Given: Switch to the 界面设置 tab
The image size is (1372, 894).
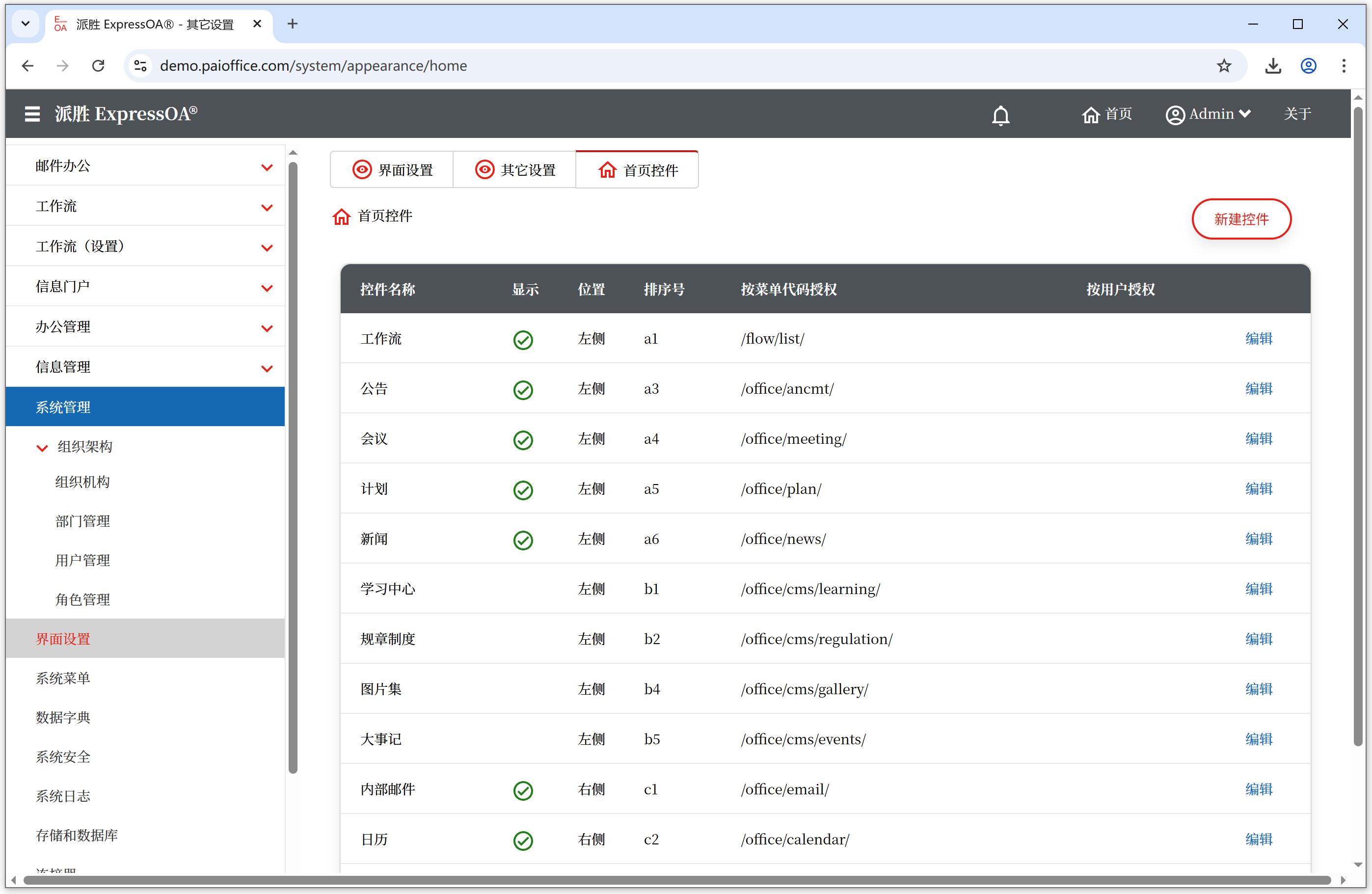Looking at the screenshot, I should pos(392,170).
